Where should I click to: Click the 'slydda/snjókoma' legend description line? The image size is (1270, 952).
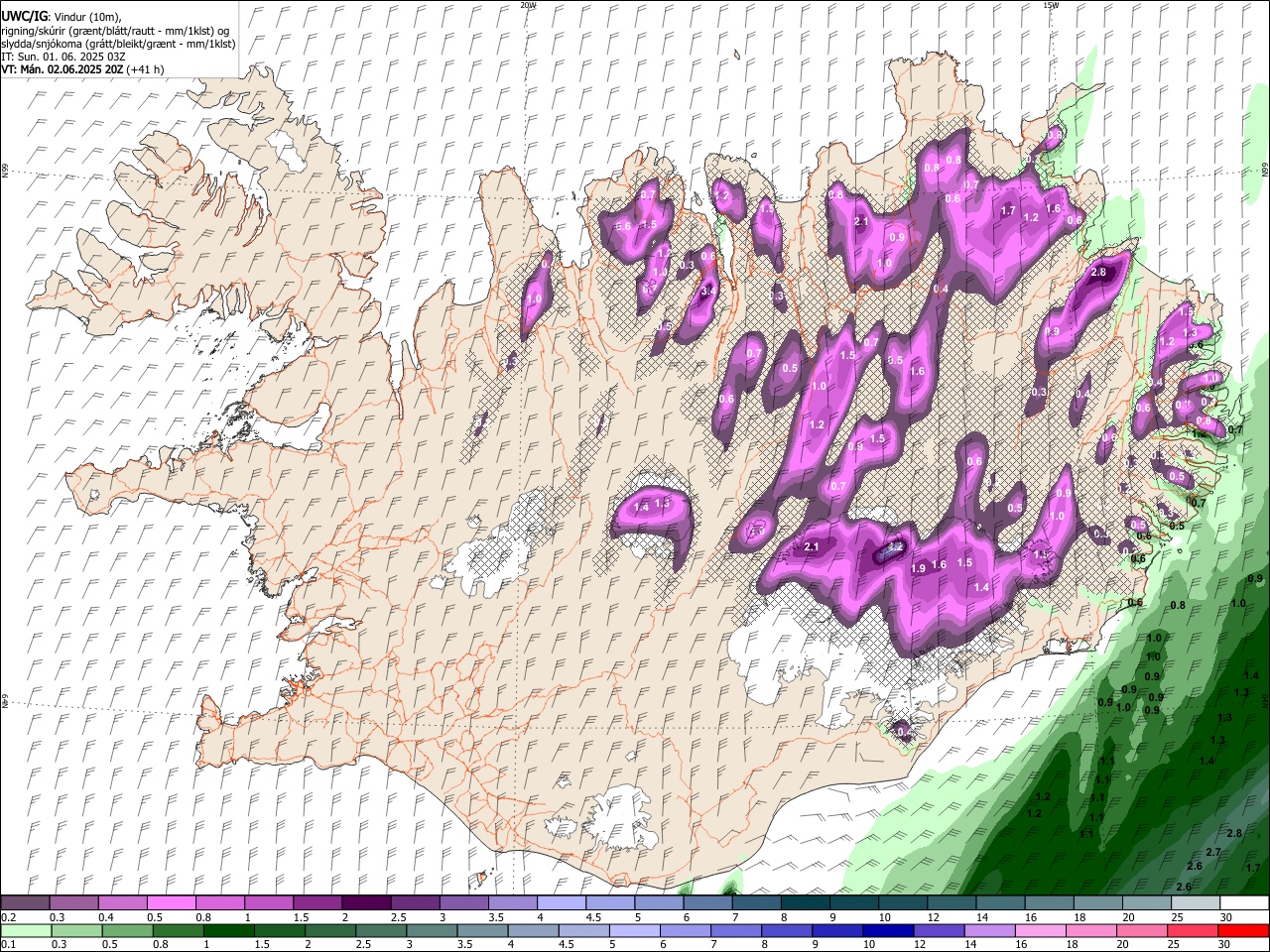(118, 44)
